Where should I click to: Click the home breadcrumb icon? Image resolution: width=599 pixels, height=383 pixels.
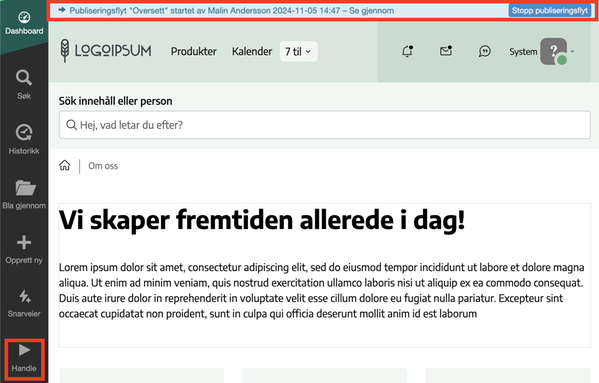65,165
